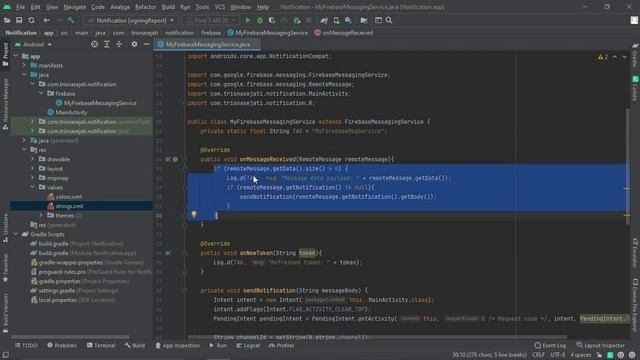
Task: Click the CRLF line separator in status bar
Action: (538, 355)
